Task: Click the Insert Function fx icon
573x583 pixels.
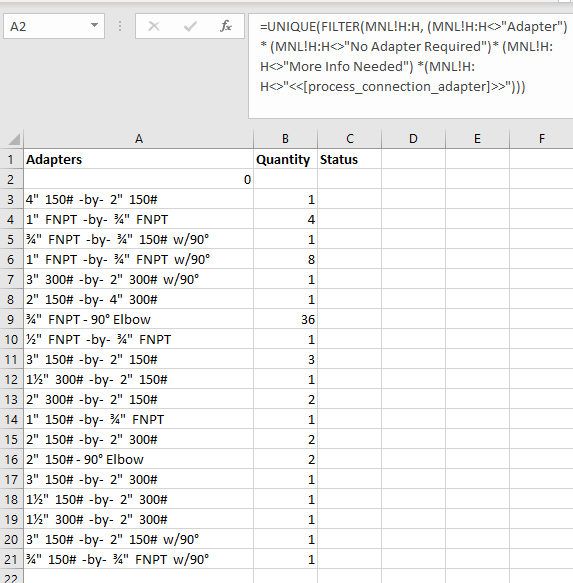Action: 226,26
